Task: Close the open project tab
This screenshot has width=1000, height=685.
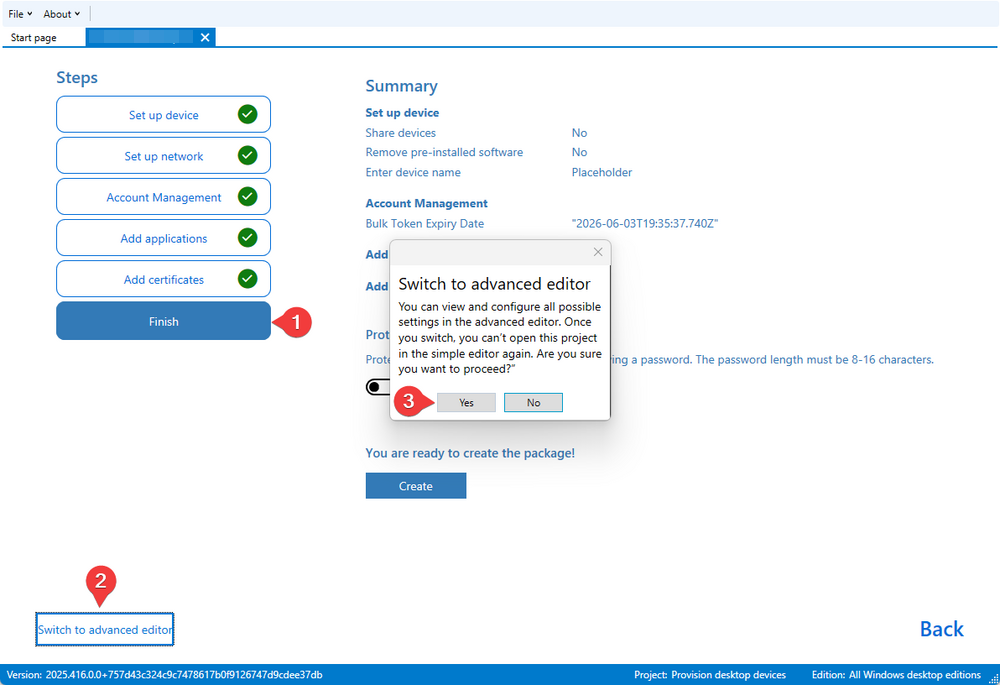Action: click(205, 37)
